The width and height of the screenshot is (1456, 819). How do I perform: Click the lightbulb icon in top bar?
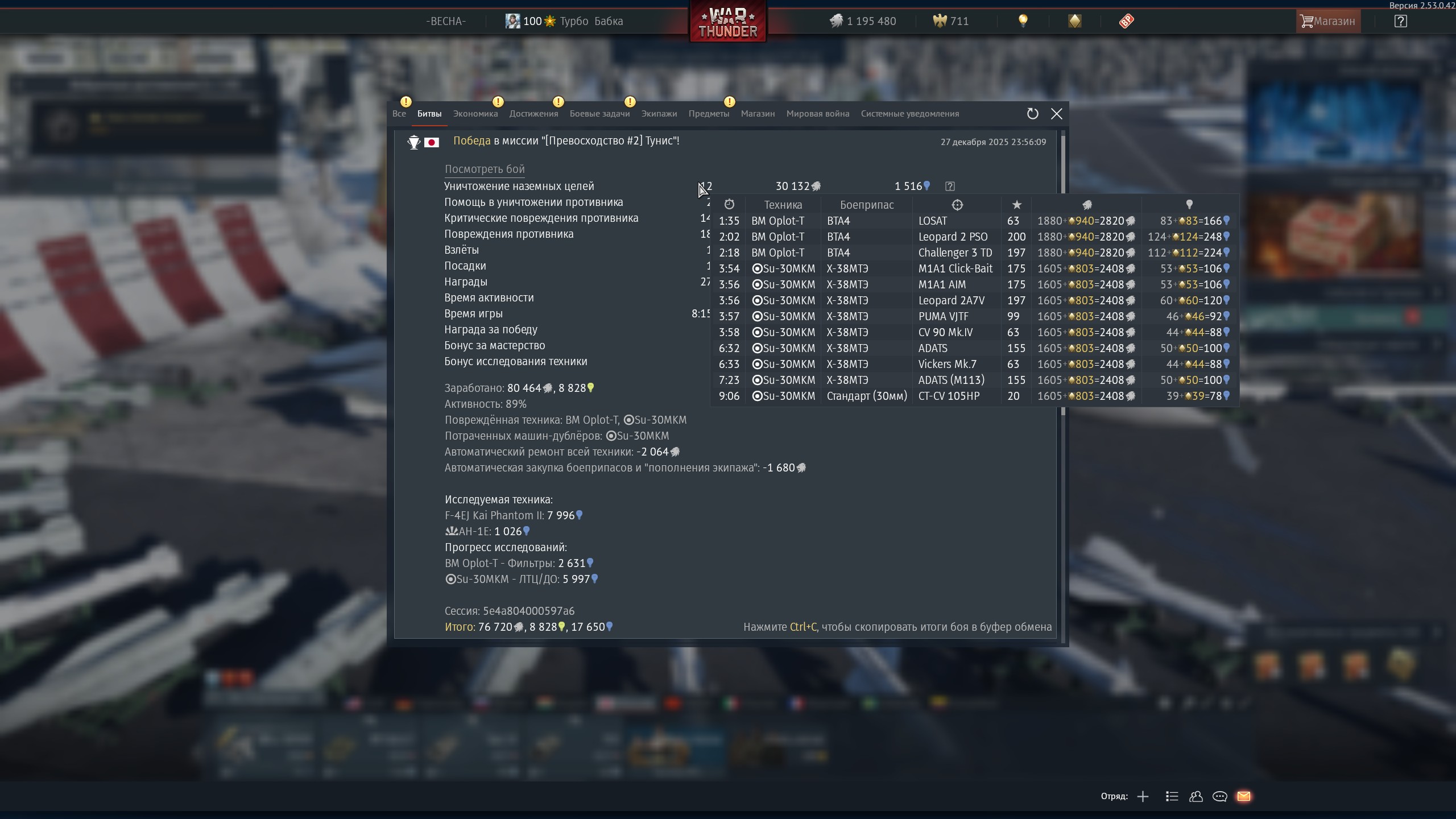[x=1023, y=21]
